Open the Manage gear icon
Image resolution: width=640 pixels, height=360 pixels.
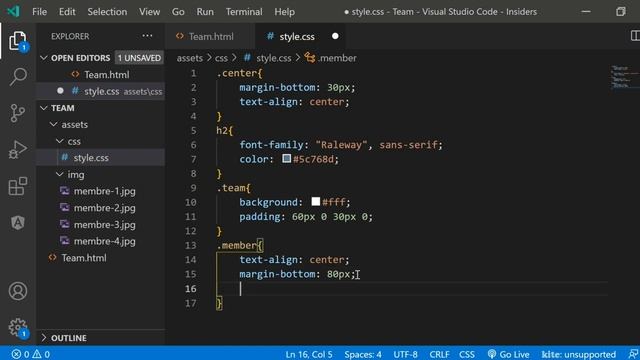click(x=18, y=327)
